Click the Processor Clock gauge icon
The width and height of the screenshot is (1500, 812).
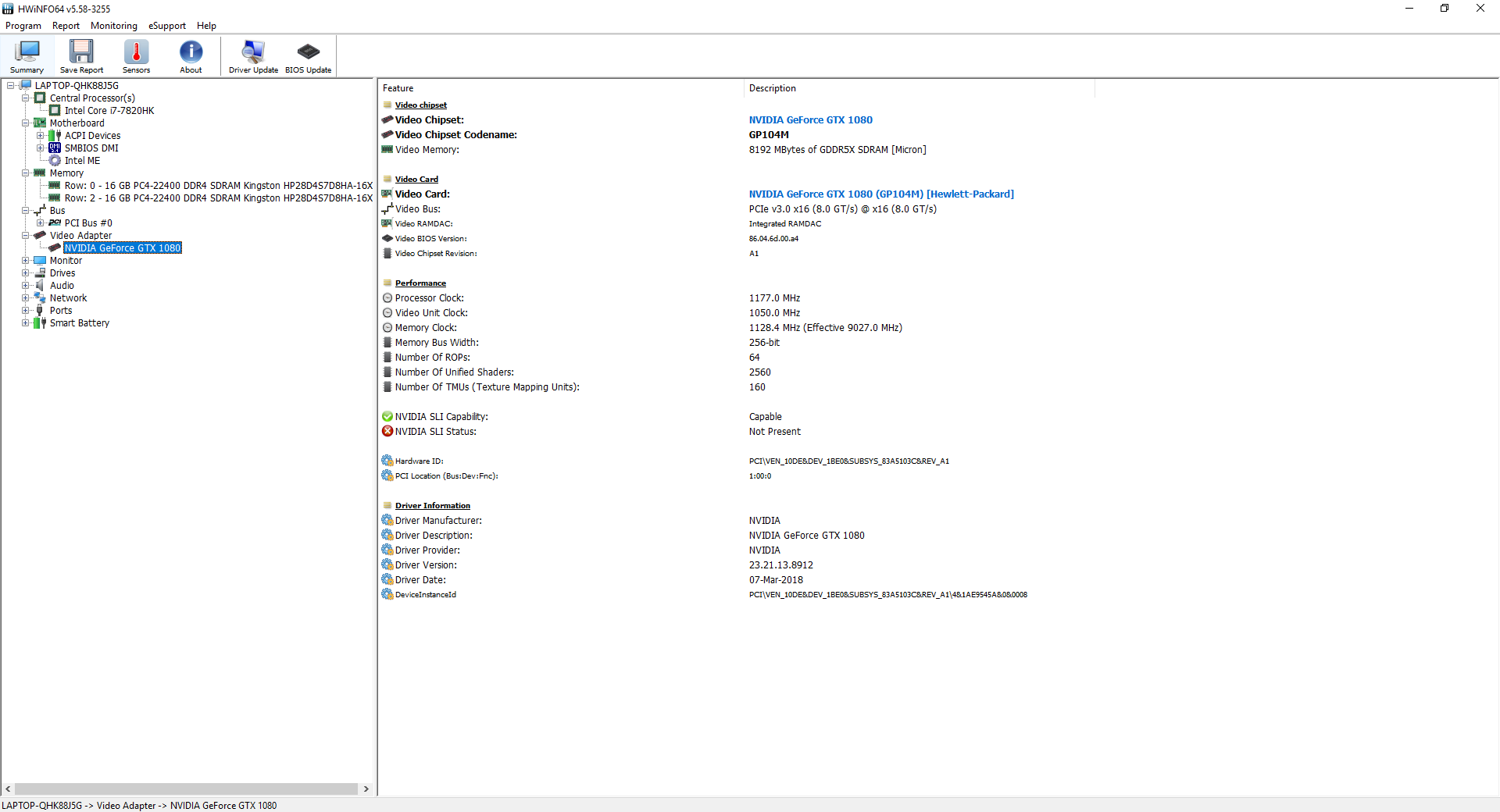(387, 298)
